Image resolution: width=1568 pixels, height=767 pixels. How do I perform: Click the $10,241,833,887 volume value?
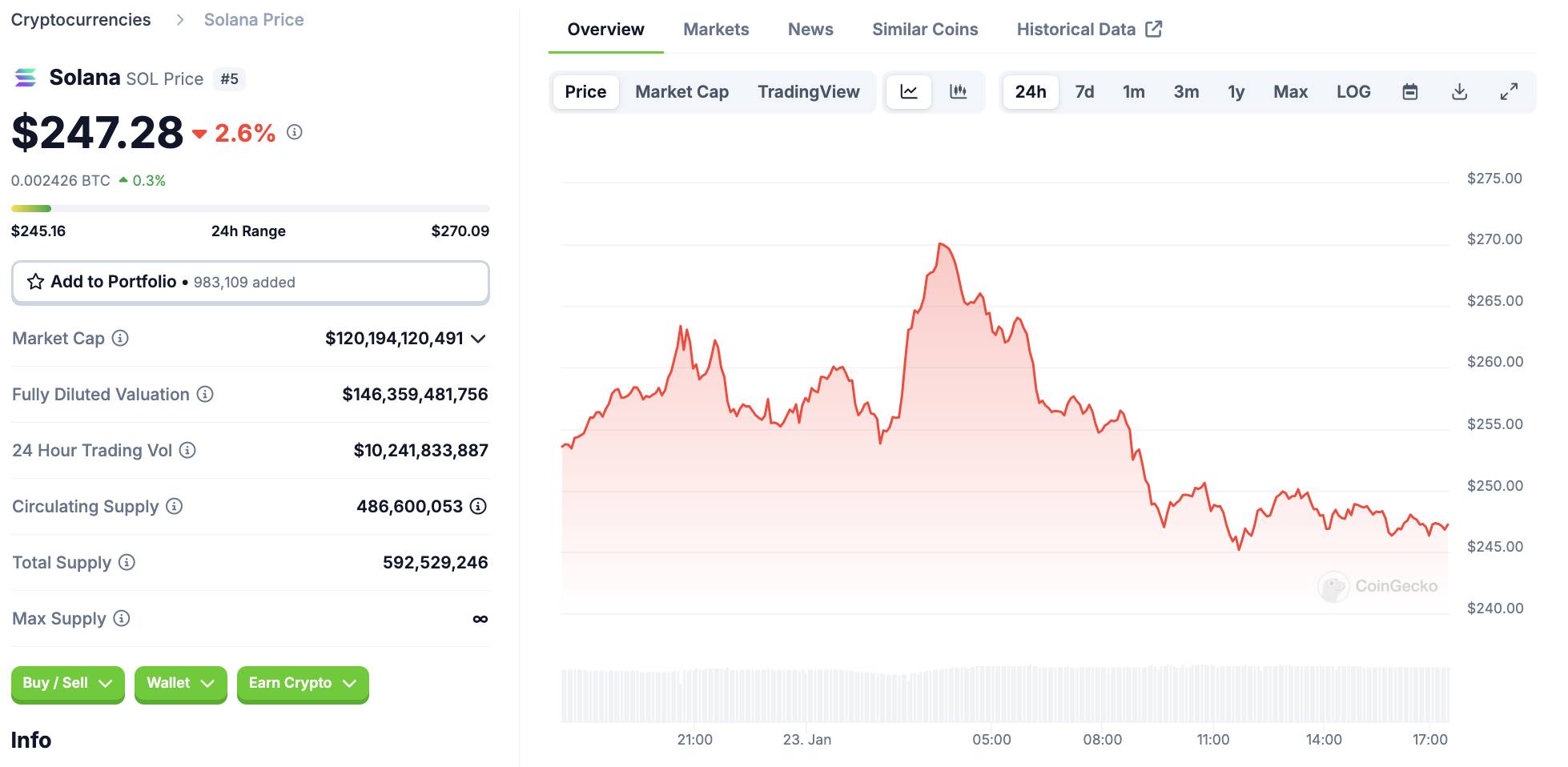coord(421,451)
